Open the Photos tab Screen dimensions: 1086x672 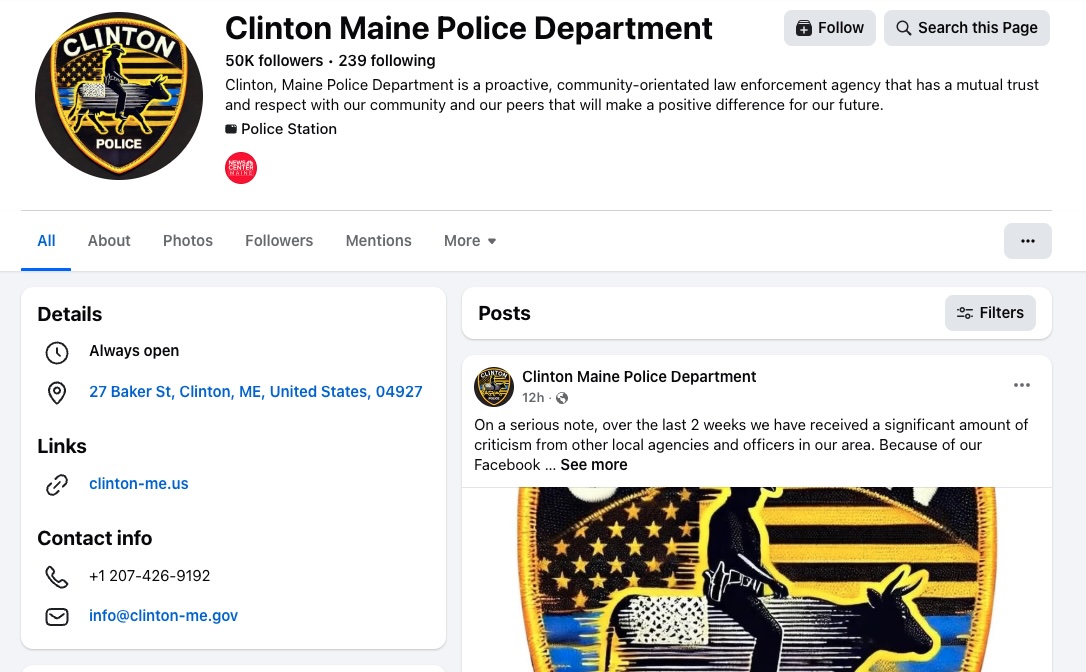pyautogui.click(x=188, y=241)
